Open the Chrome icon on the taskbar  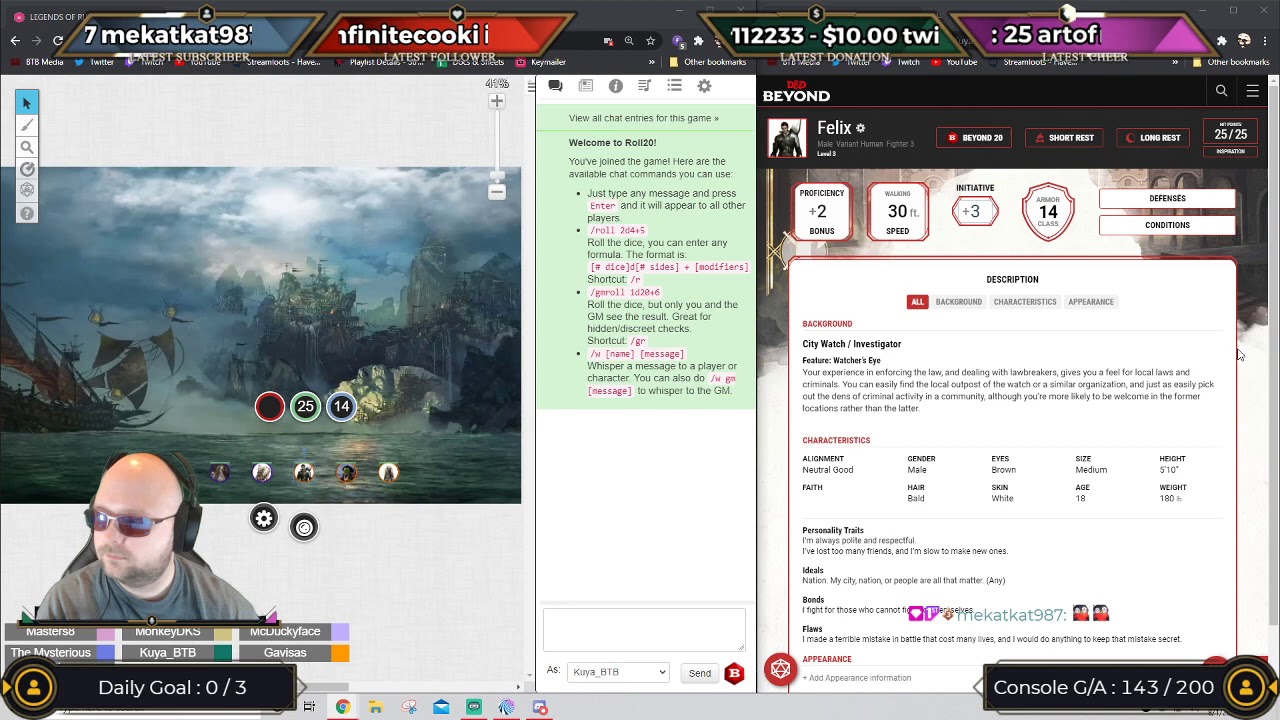coord(342,708)
